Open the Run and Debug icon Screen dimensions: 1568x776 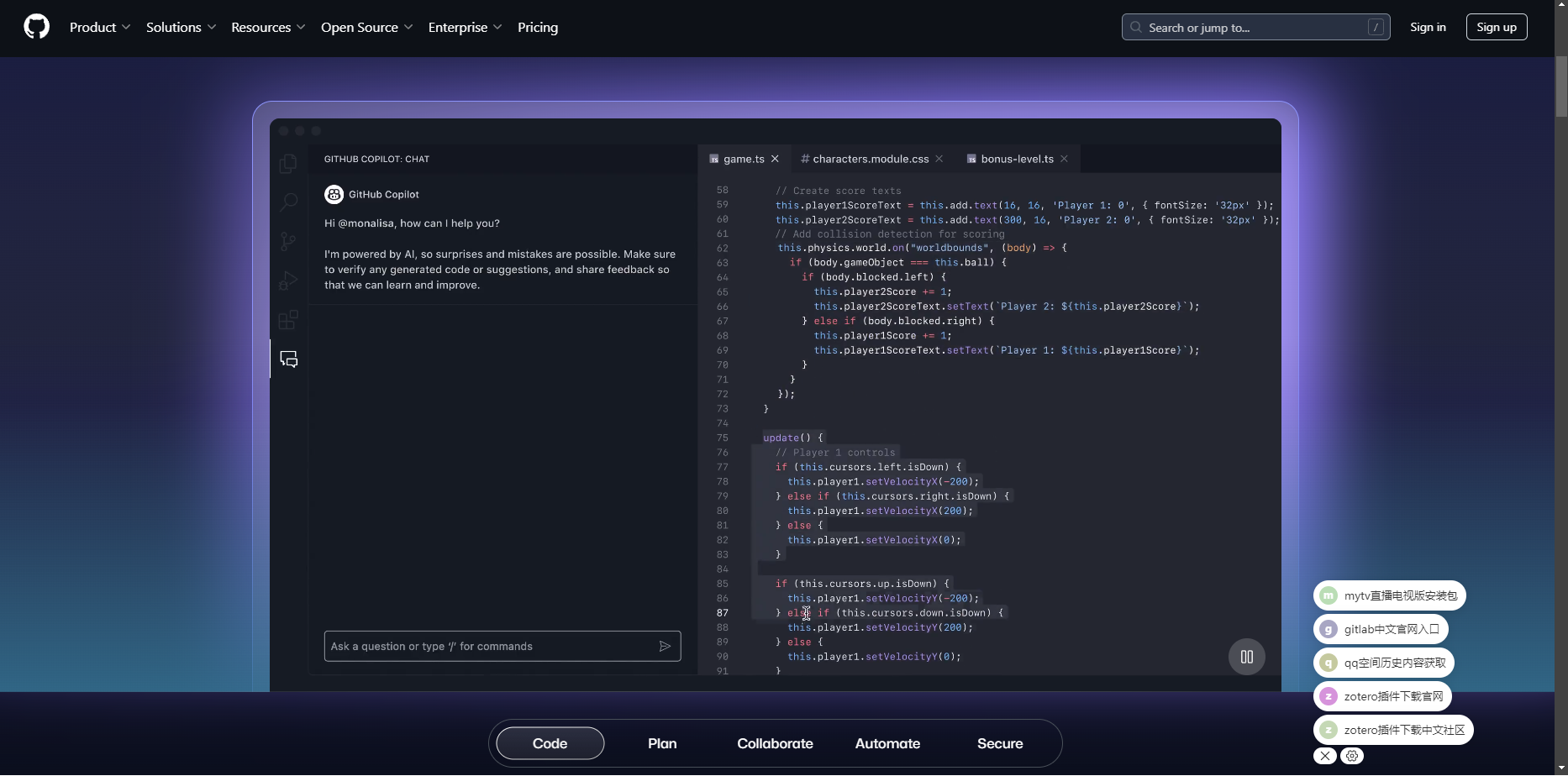(288, 281)
